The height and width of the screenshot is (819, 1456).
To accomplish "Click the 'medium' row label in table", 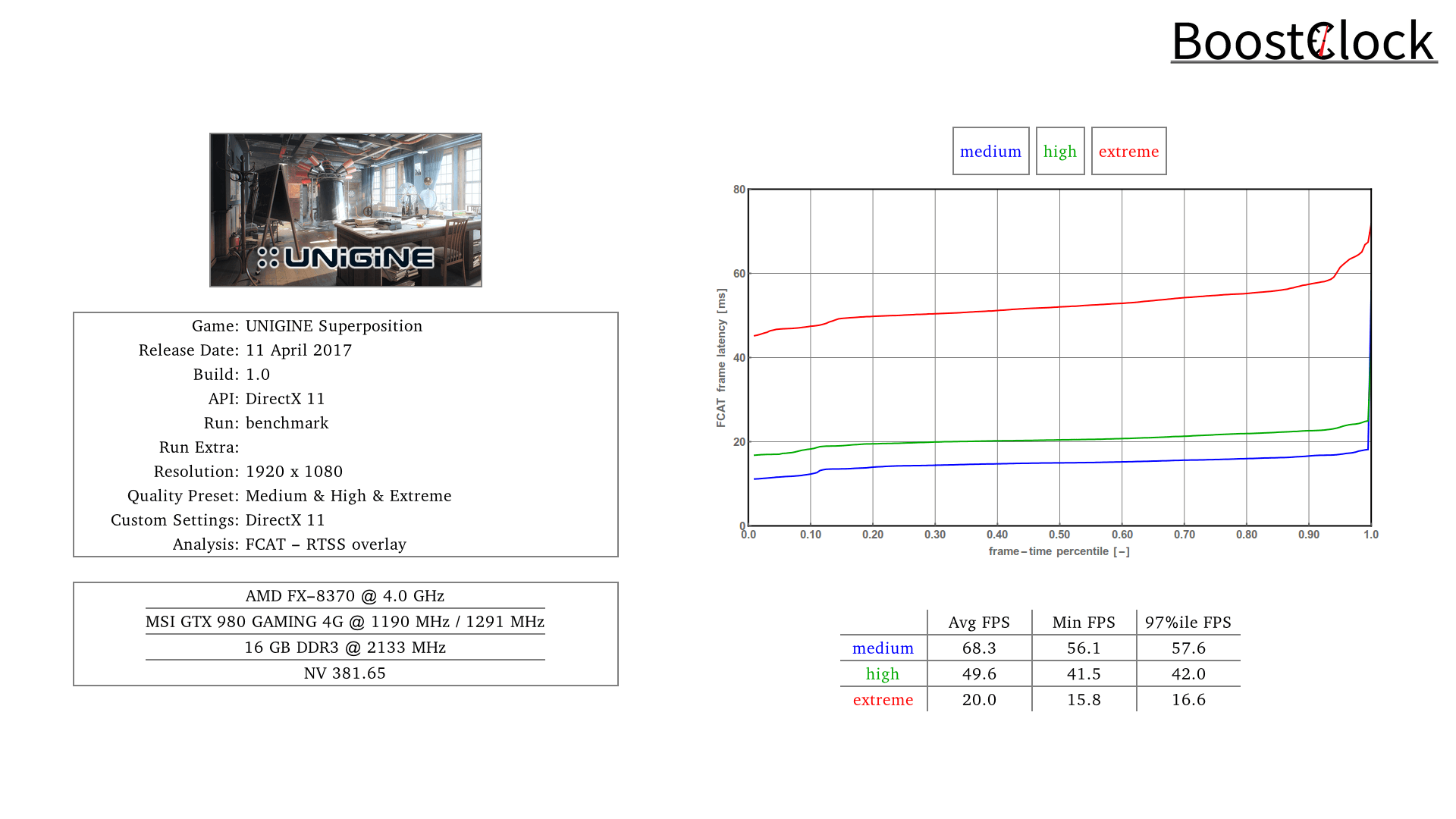I will pyautogui.click(x=883, y=648).
